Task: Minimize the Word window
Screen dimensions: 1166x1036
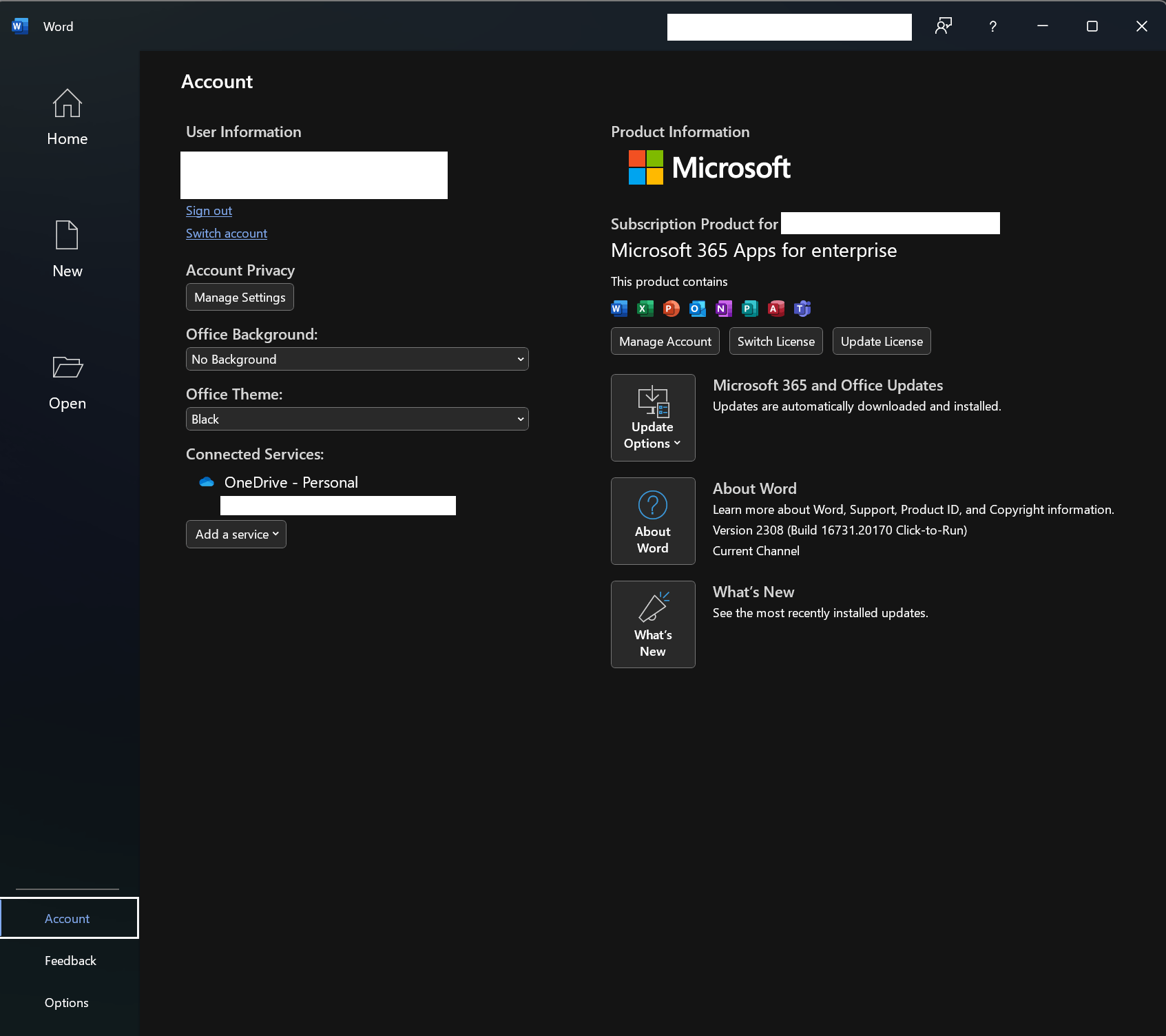Action: (x=1043, y=26)
